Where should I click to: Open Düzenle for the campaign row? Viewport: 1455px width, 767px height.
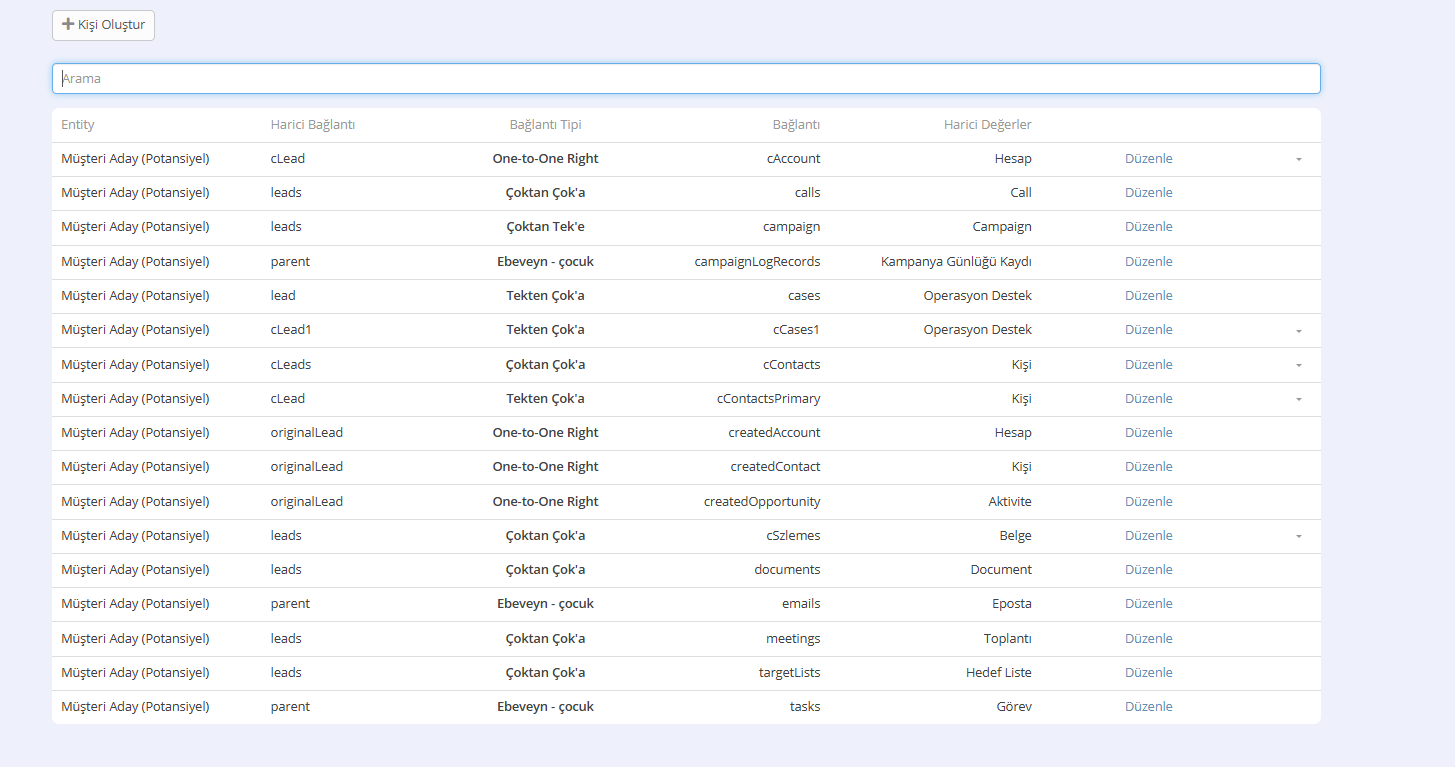tap(1148, 227)
